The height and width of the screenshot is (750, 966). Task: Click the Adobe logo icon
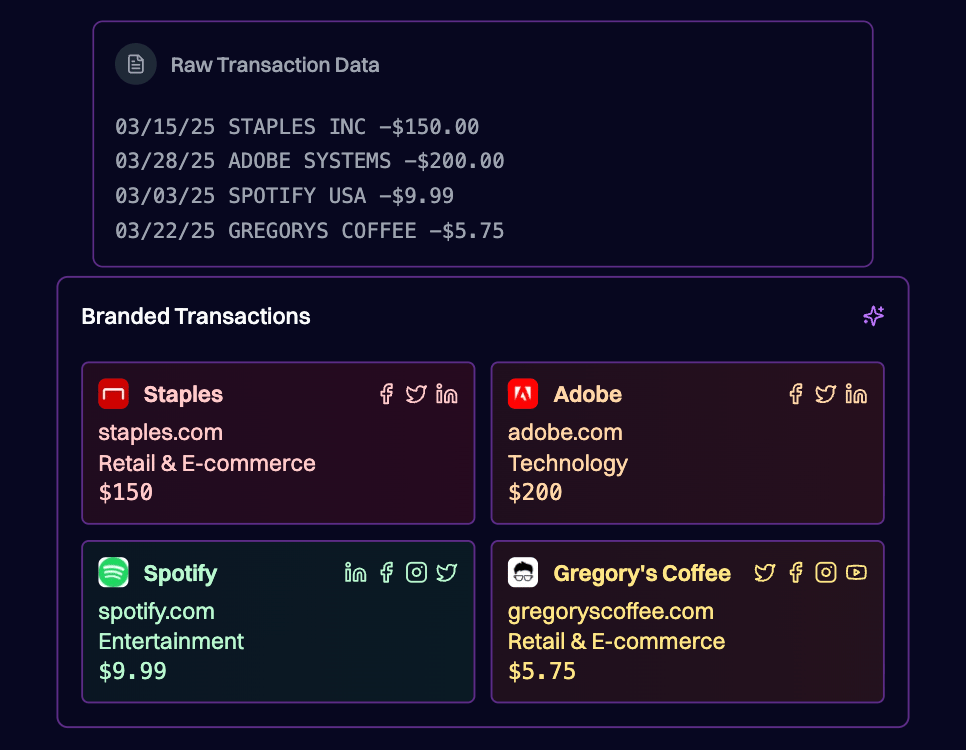pyautogui.click(x=523, y=394)
